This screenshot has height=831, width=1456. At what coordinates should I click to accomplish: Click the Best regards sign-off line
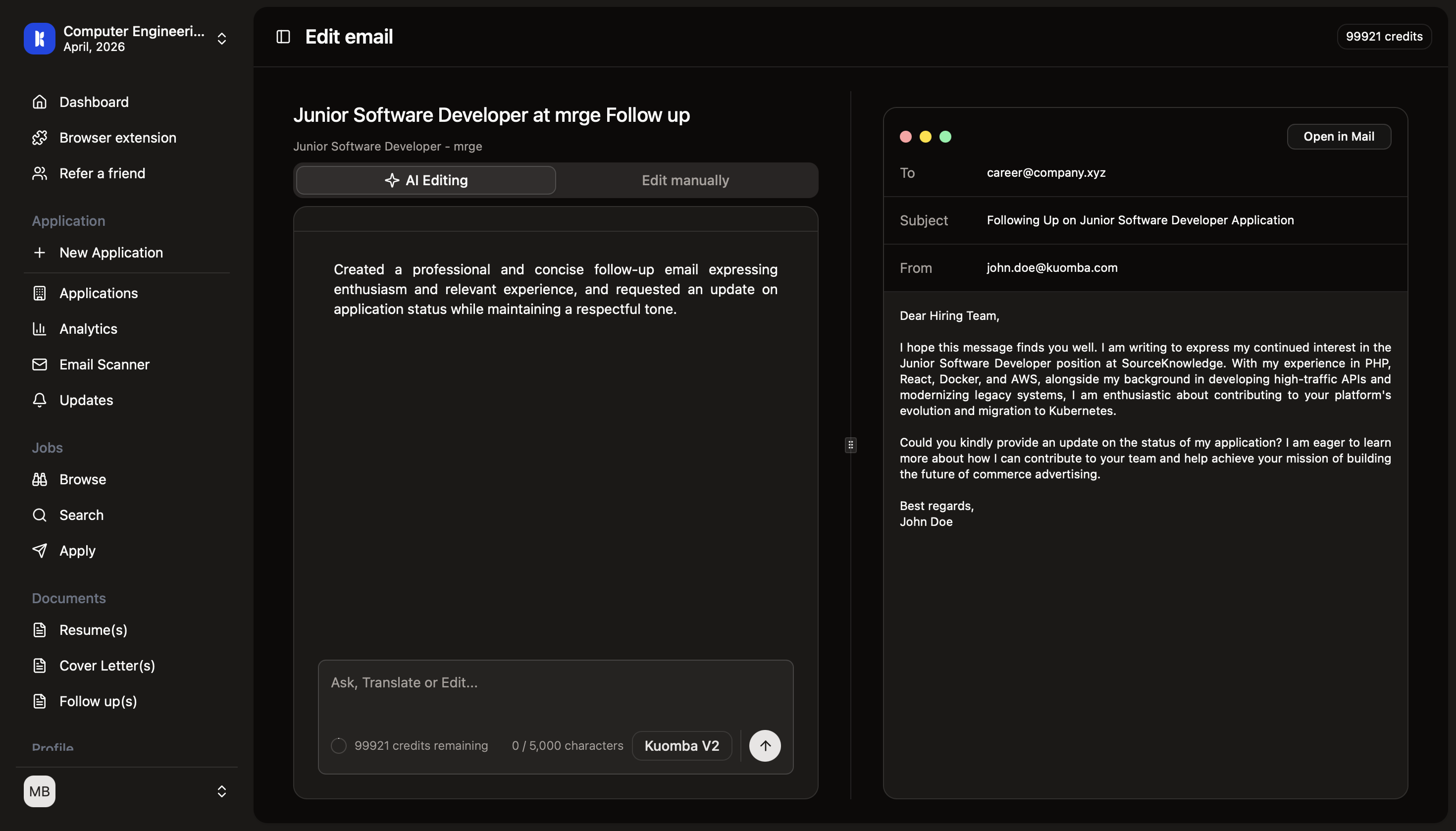point(936,506)
